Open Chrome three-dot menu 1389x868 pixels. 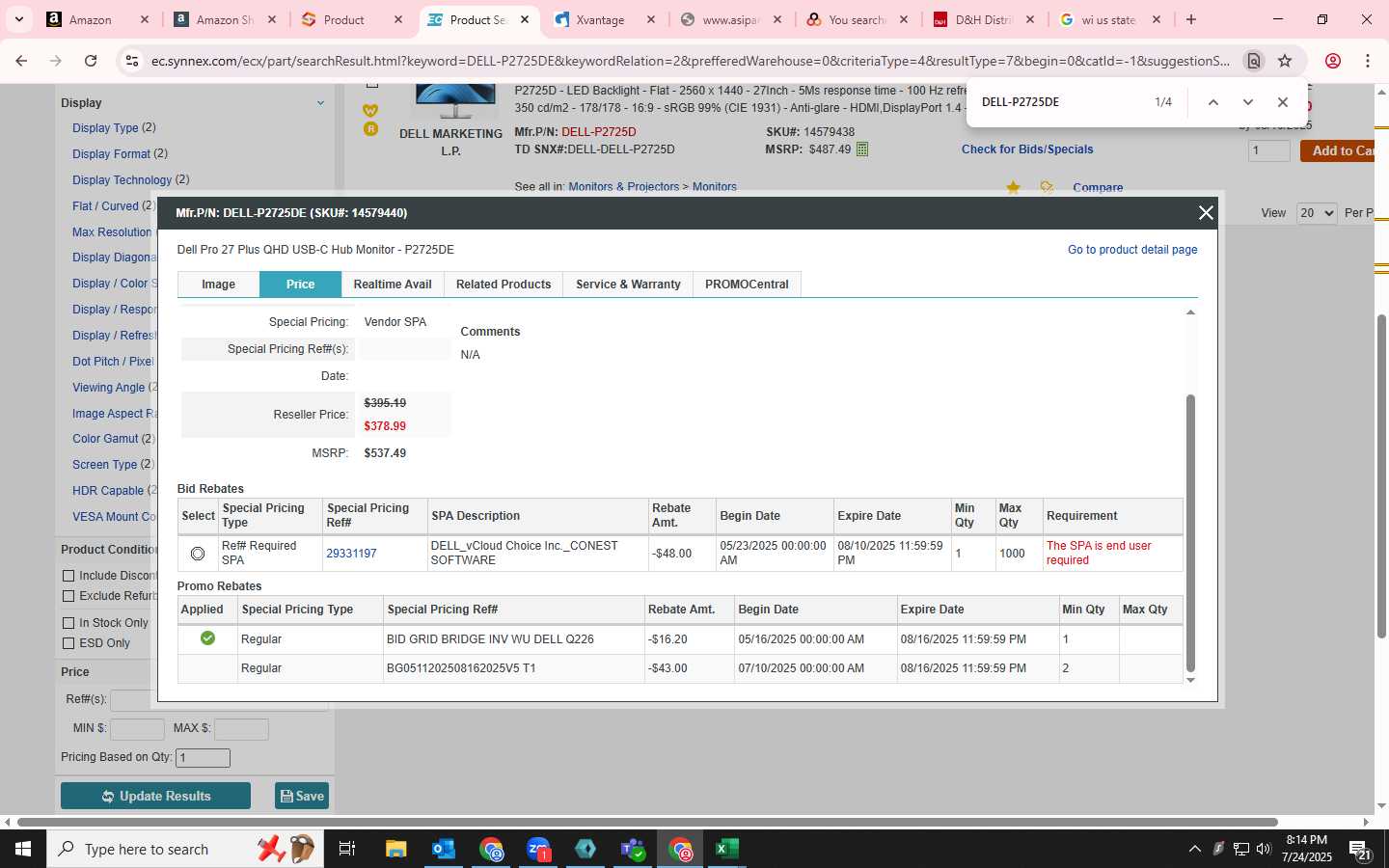[1368, 61]
